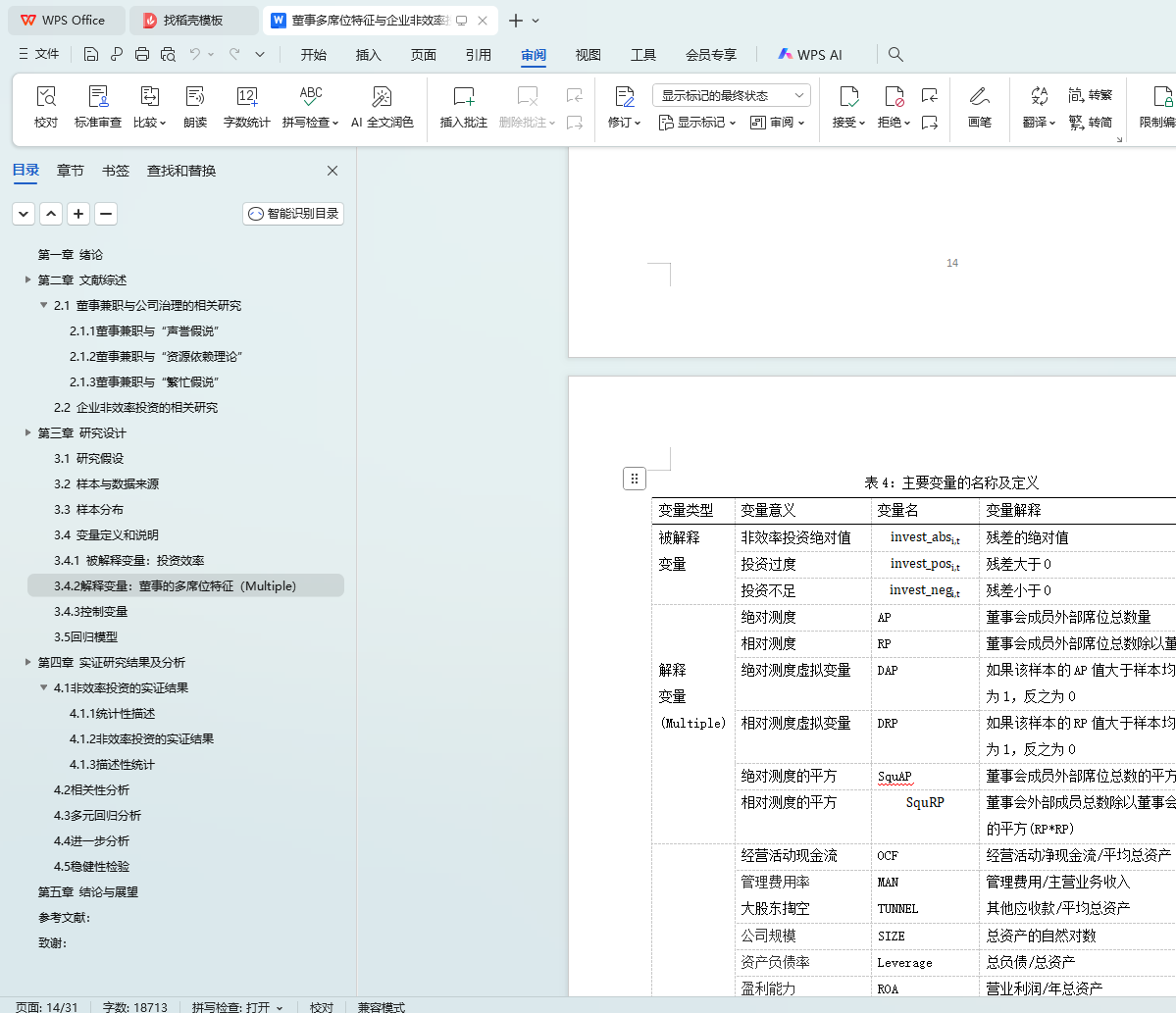Click the 拒绝 reject changes icon

[x=894, y=97]
